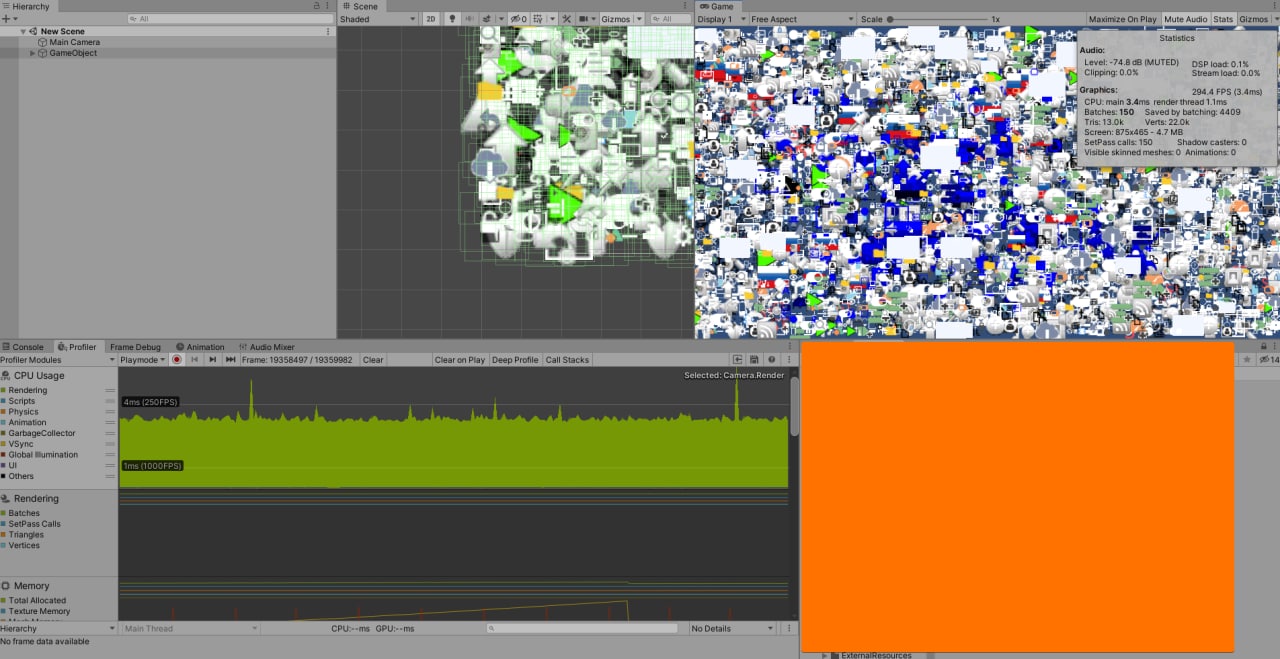The height and width of the screenshot is (659, 1280).
Task: Click Hierarchy search field
Action: (231, 19)
